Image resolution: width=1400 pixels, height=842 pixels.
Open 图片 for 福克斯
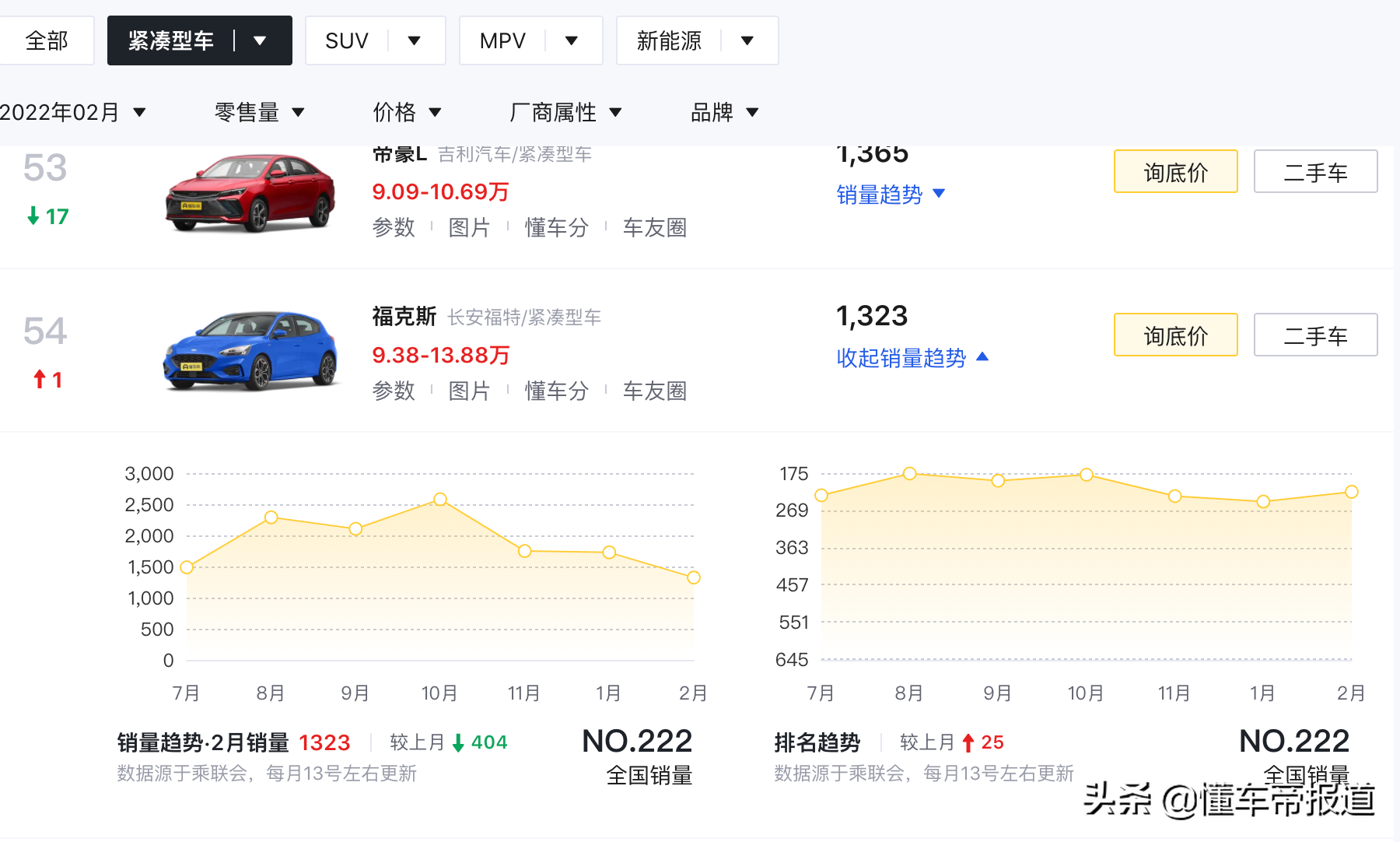(x=470, y=391)
